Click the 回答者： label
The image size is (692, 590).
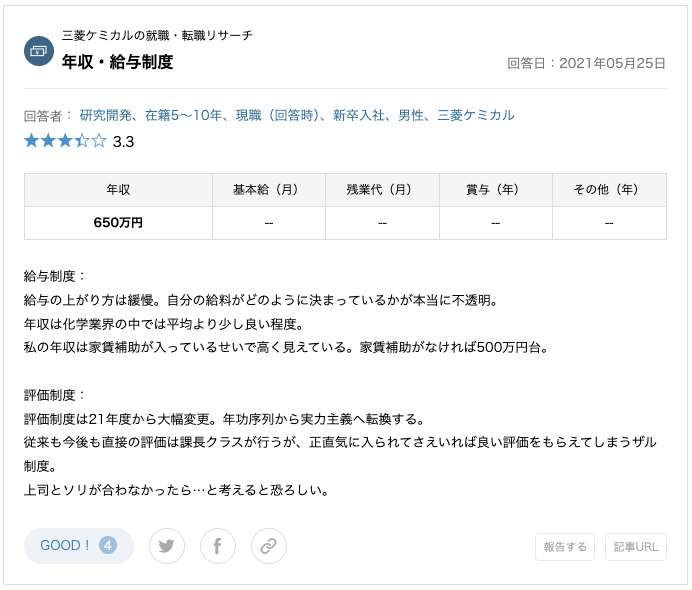tap(48, 116)
